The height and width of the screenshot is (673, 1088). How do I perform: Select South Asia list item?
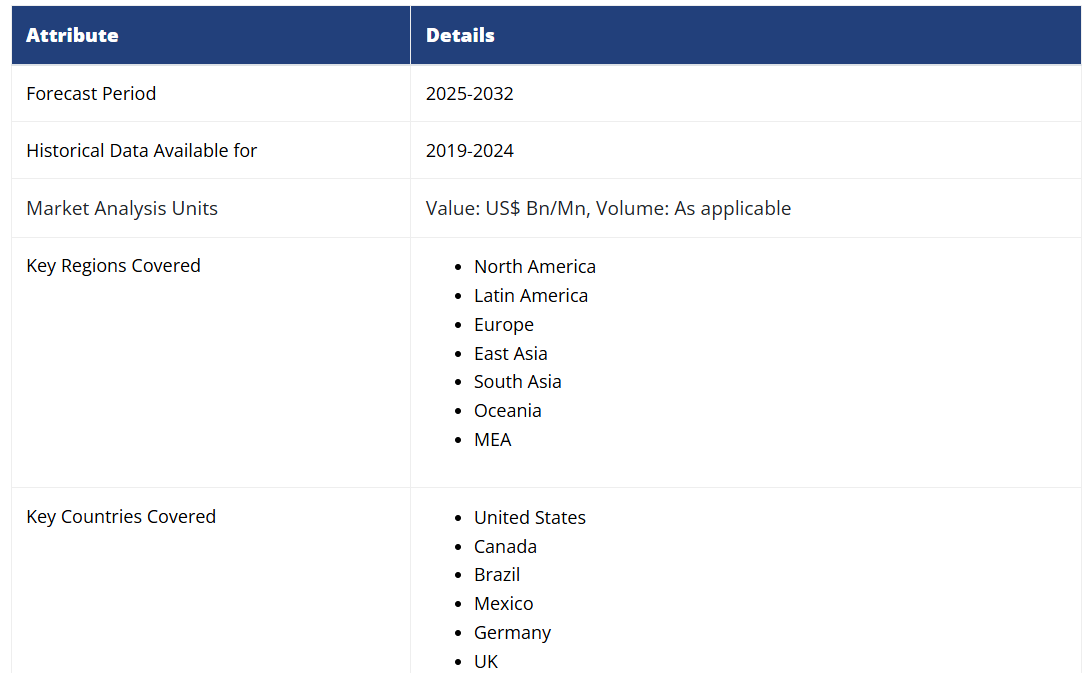click(517, 381)
